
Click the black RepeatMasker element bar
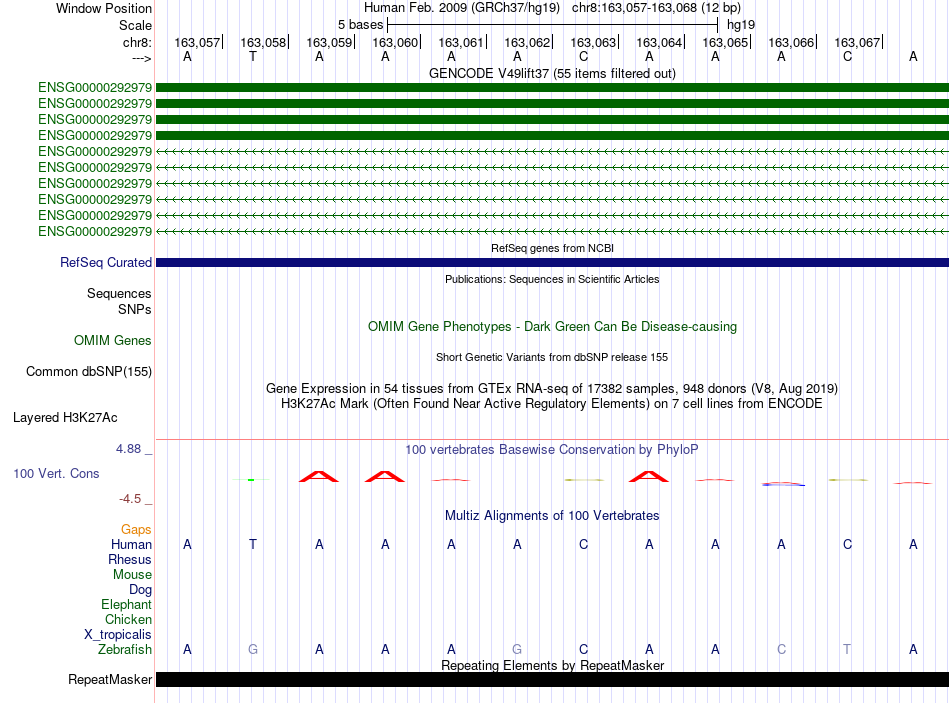click(x=552, y=679)
